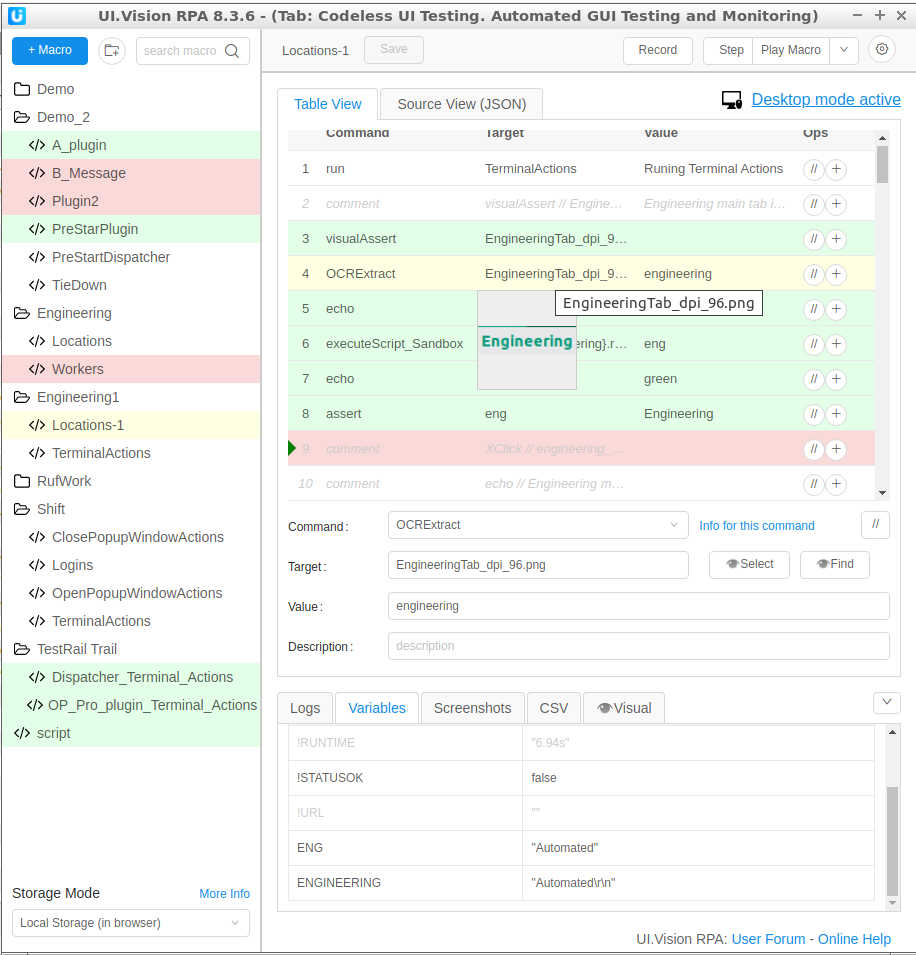Click the plus icon on the OCRExtract row
The width and height of the screenshot is (916, 955).
(836, 274)
